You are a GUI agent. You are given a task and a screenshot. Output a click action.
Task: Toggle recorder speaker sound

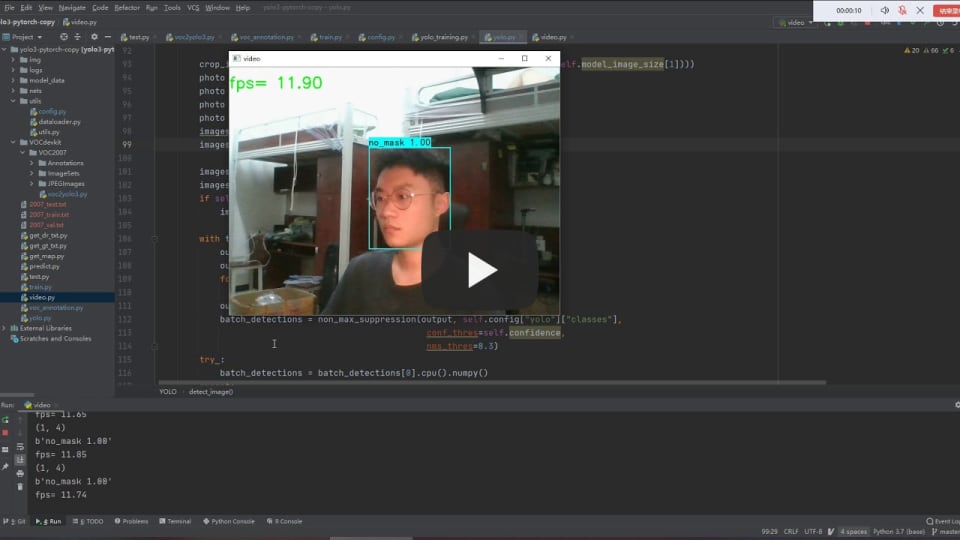tap(885, 10)
